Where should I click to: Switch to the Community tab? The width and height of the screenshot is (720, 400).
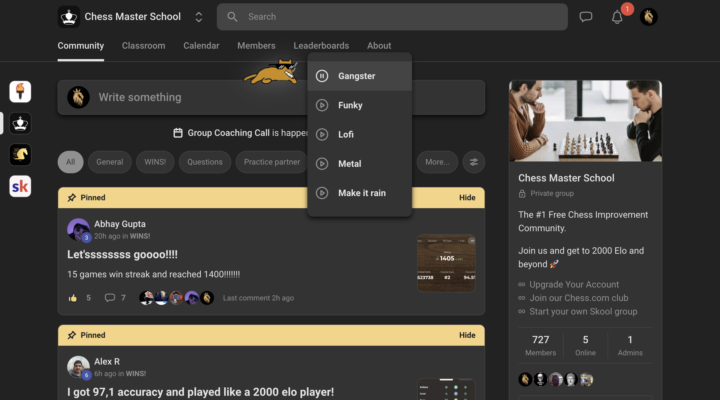tap(81, 46)
